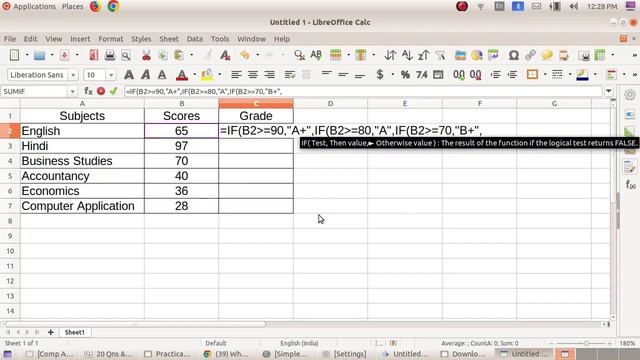This screenshot has height=360, width=640.
Task: Click the green Accept formula checkmark
Action: pyautogui.click(x=113, y=91)
